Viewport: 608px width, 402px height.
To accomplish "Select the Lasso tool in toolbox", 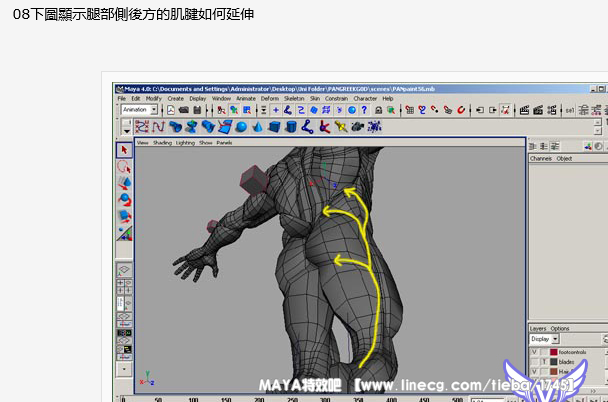I will click(x=125, y=167).
